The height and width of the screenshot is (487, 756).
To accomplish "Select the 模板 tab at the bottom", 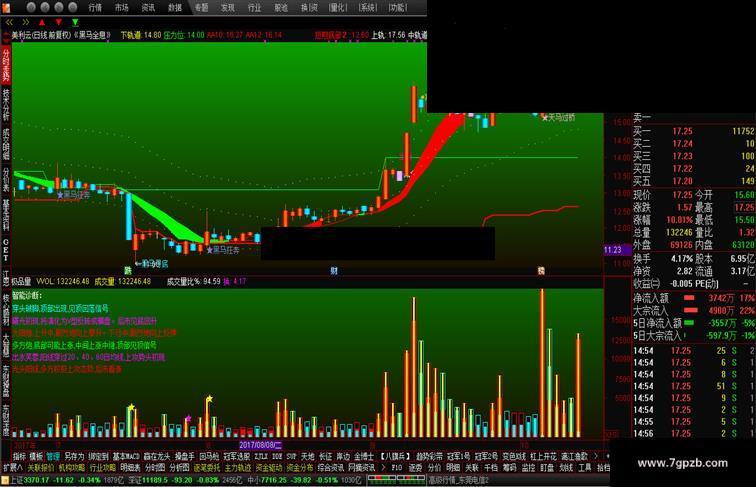I will point(36,456).
